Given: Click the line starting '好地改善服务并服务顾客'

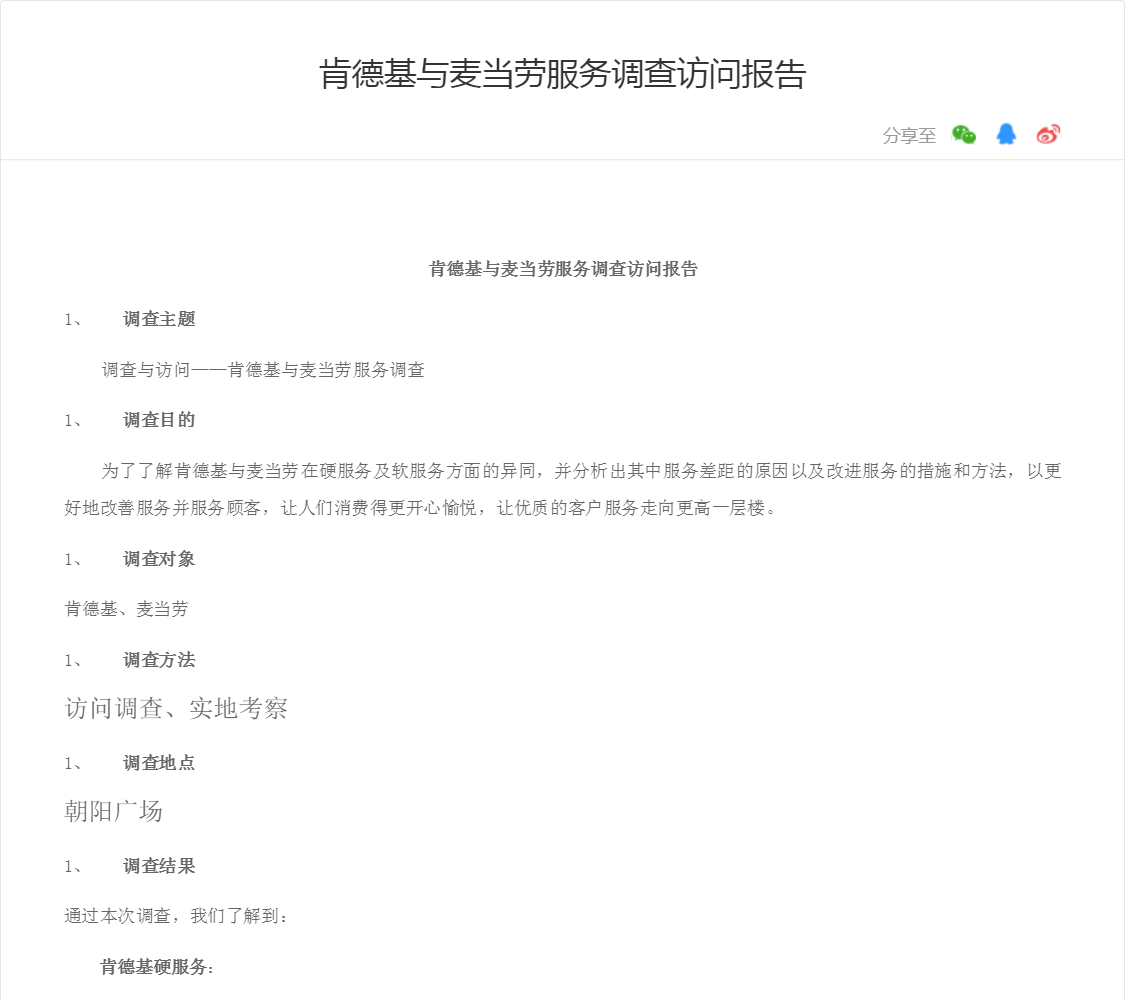Looking at the screenshot, I should tap(420, 509).
